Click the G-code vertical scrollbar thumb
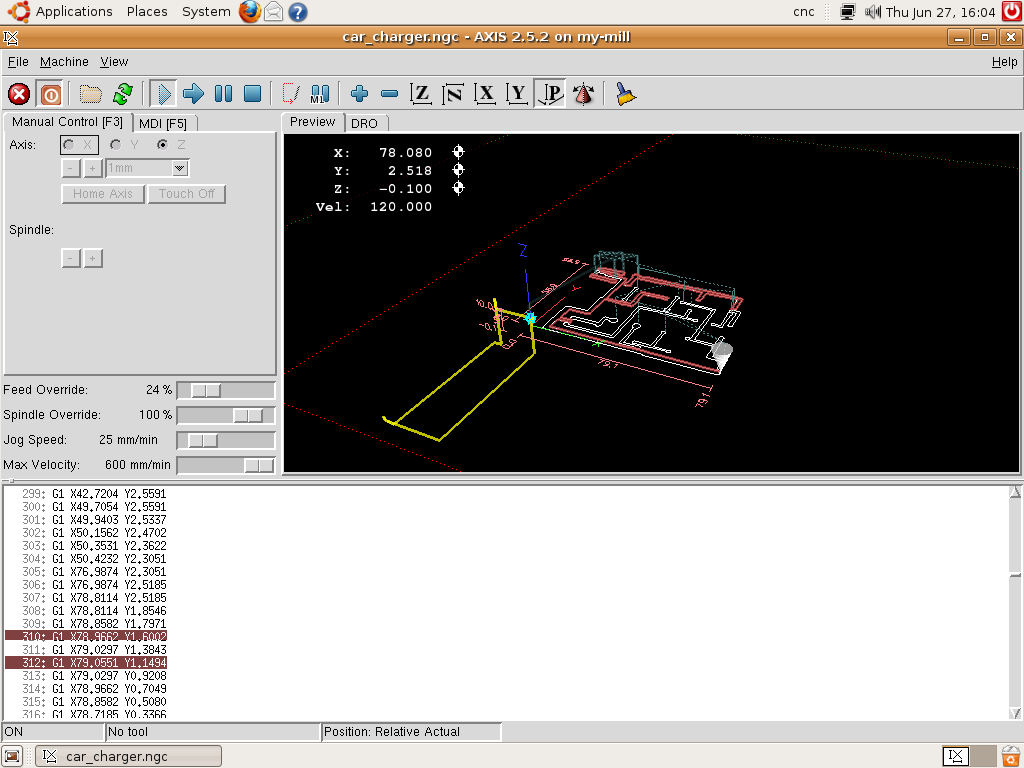Image resolution: width=1024 pixels, height=768 pixels. point(1015,575)
